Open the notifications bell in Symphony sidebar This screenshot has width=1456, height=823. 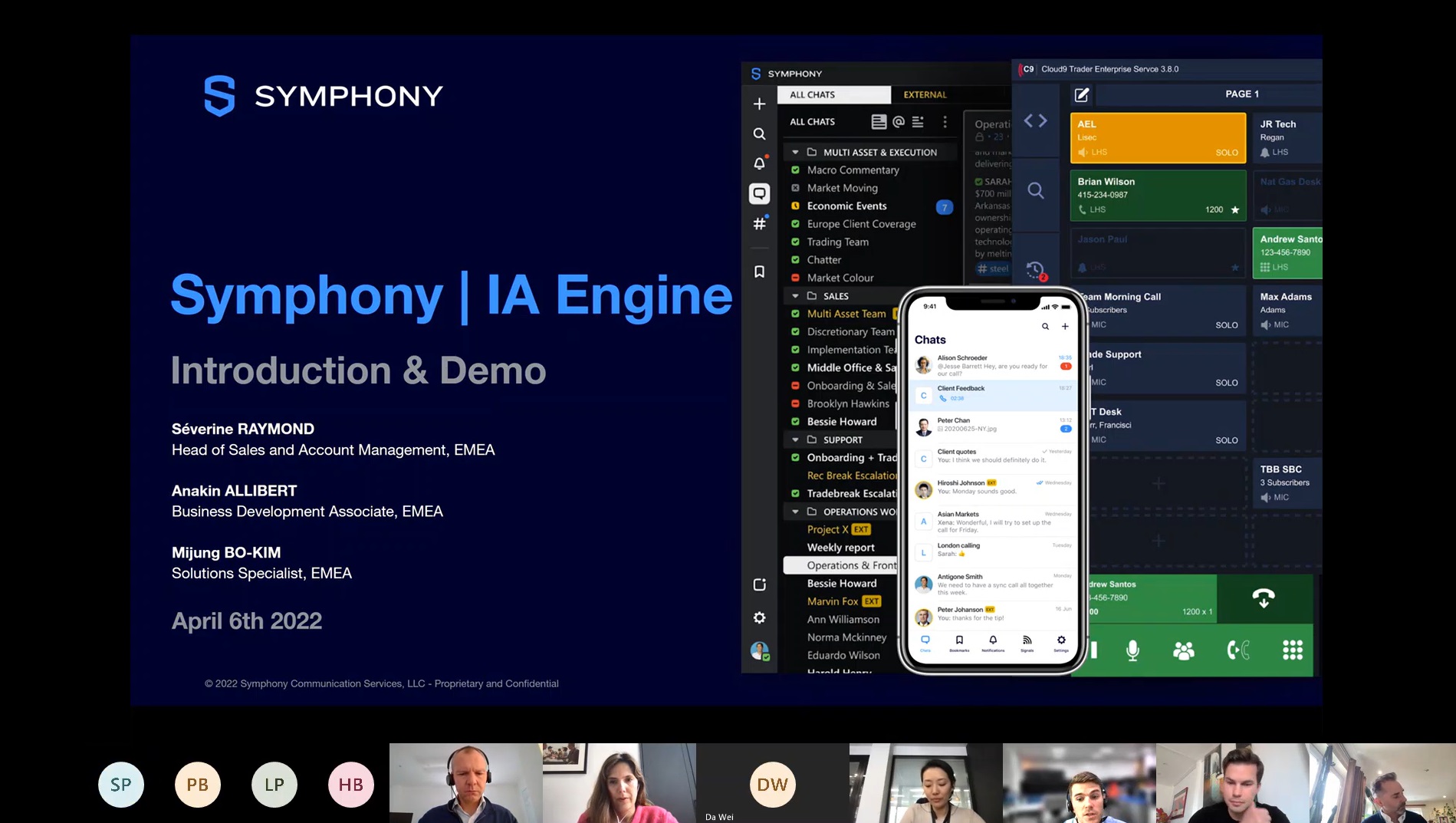tap(758, 163)
